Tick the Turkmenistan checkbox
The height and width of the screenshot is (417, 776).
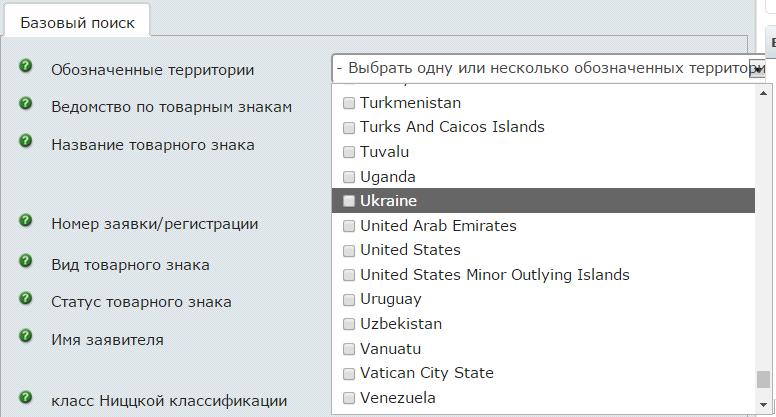(349, 103)
